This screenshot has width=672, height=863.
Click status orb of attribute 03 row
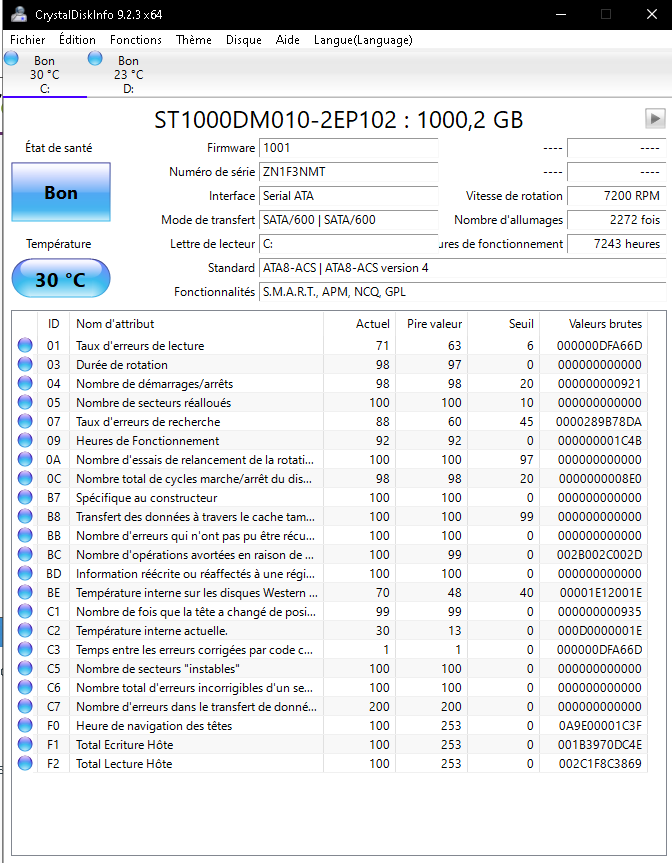tap(25, 364)
